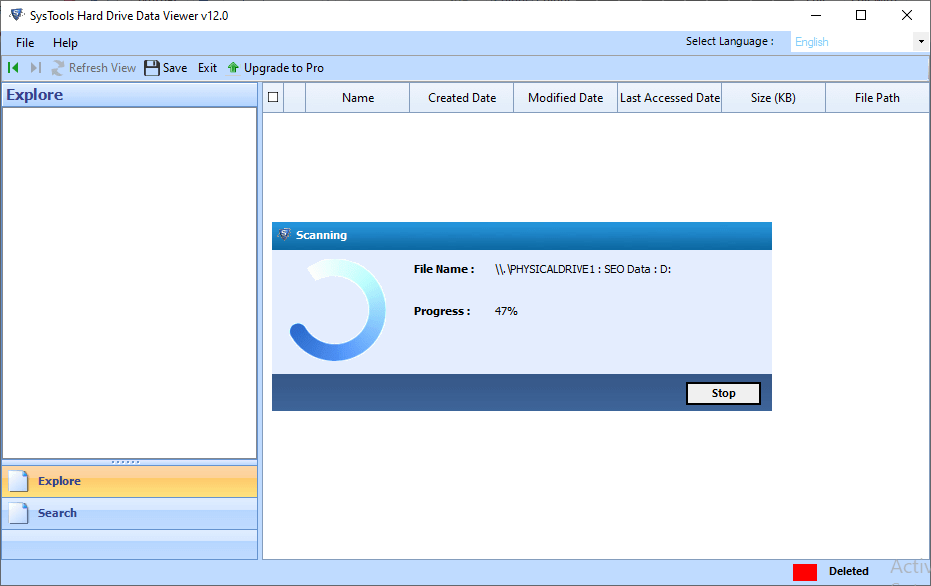Click the Refresh View icon

[x=57, y=68]
